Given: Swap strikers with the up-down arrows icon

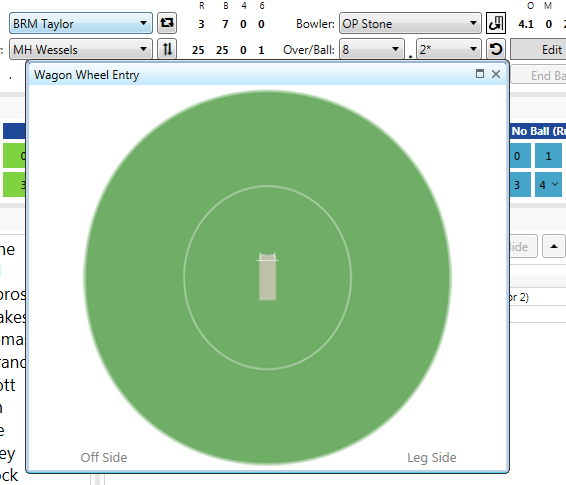Looking at the screenshot, I should [x=167, y=49].
